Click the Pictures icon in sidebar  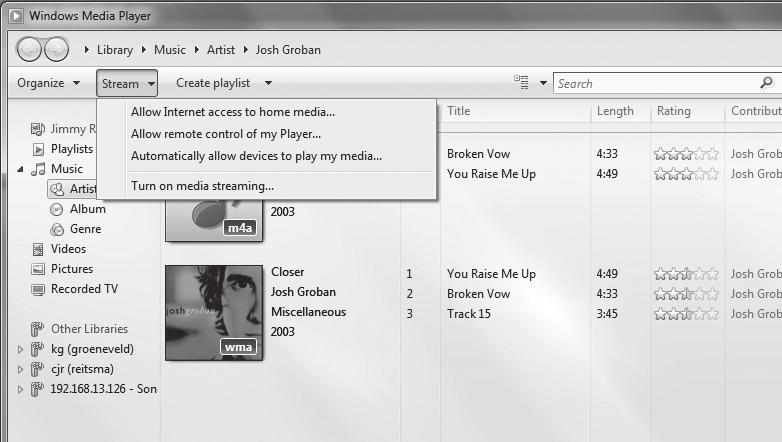pos(38,269)
